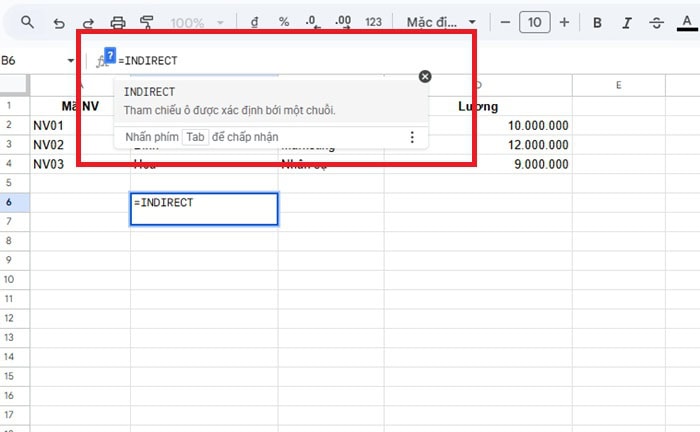
Task: Toggle strikethrough formatting
Action: 657,22
